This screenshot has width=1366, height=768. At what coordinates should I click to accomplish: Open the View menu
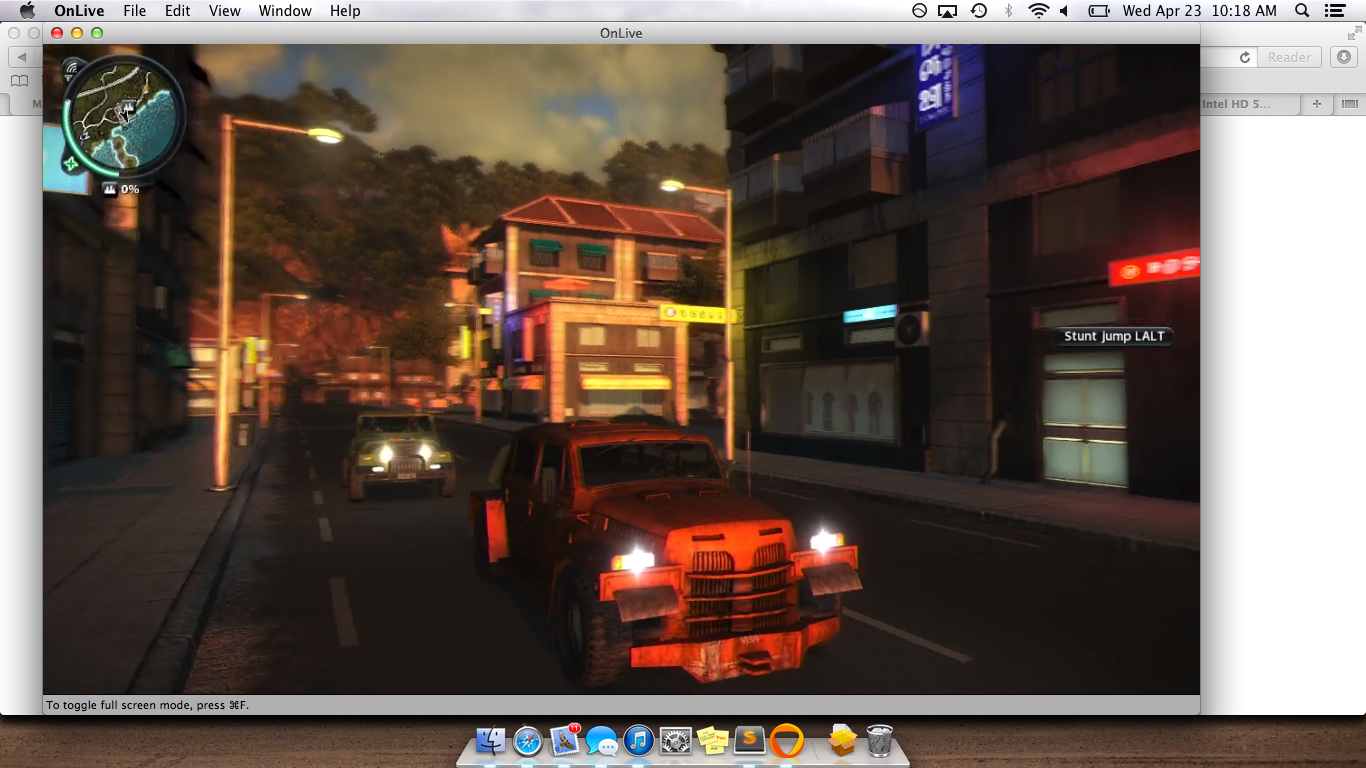pyautogui.click(x=225, y=11)
